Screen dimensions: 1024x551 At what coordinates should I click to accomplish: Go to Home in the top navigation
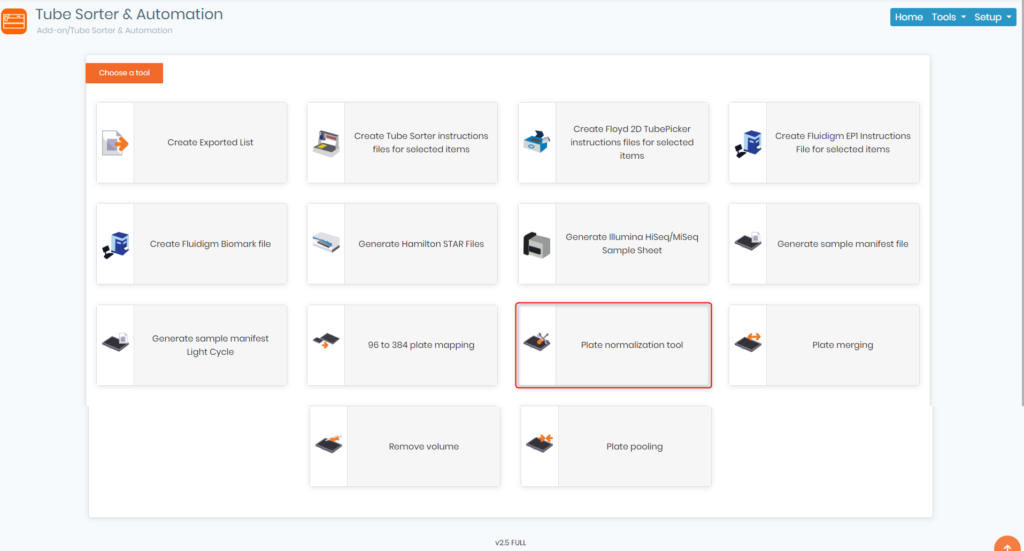click(x=908, y=17)
